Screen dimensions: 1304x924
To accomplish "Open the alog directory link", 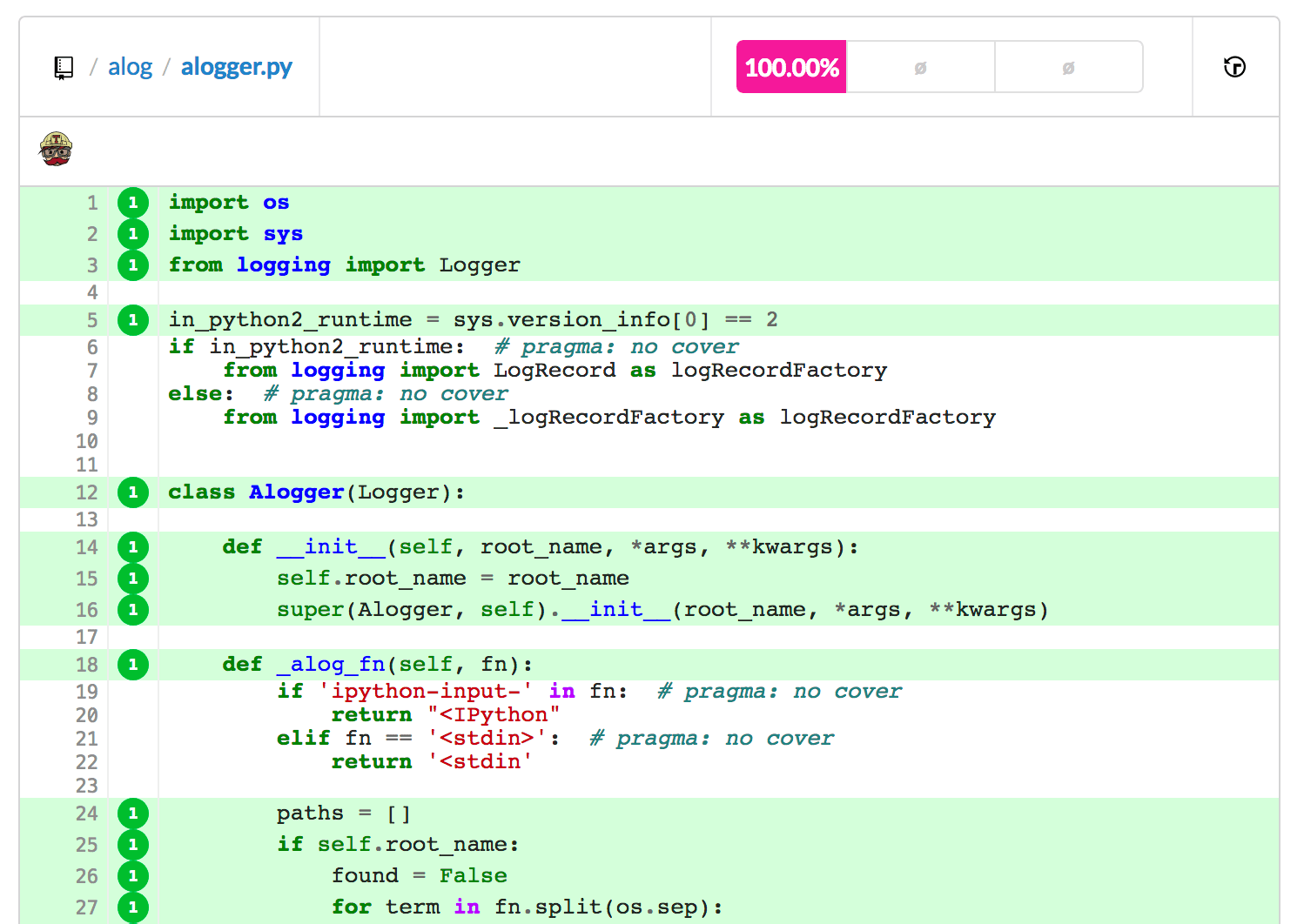I will pos(131,66).
